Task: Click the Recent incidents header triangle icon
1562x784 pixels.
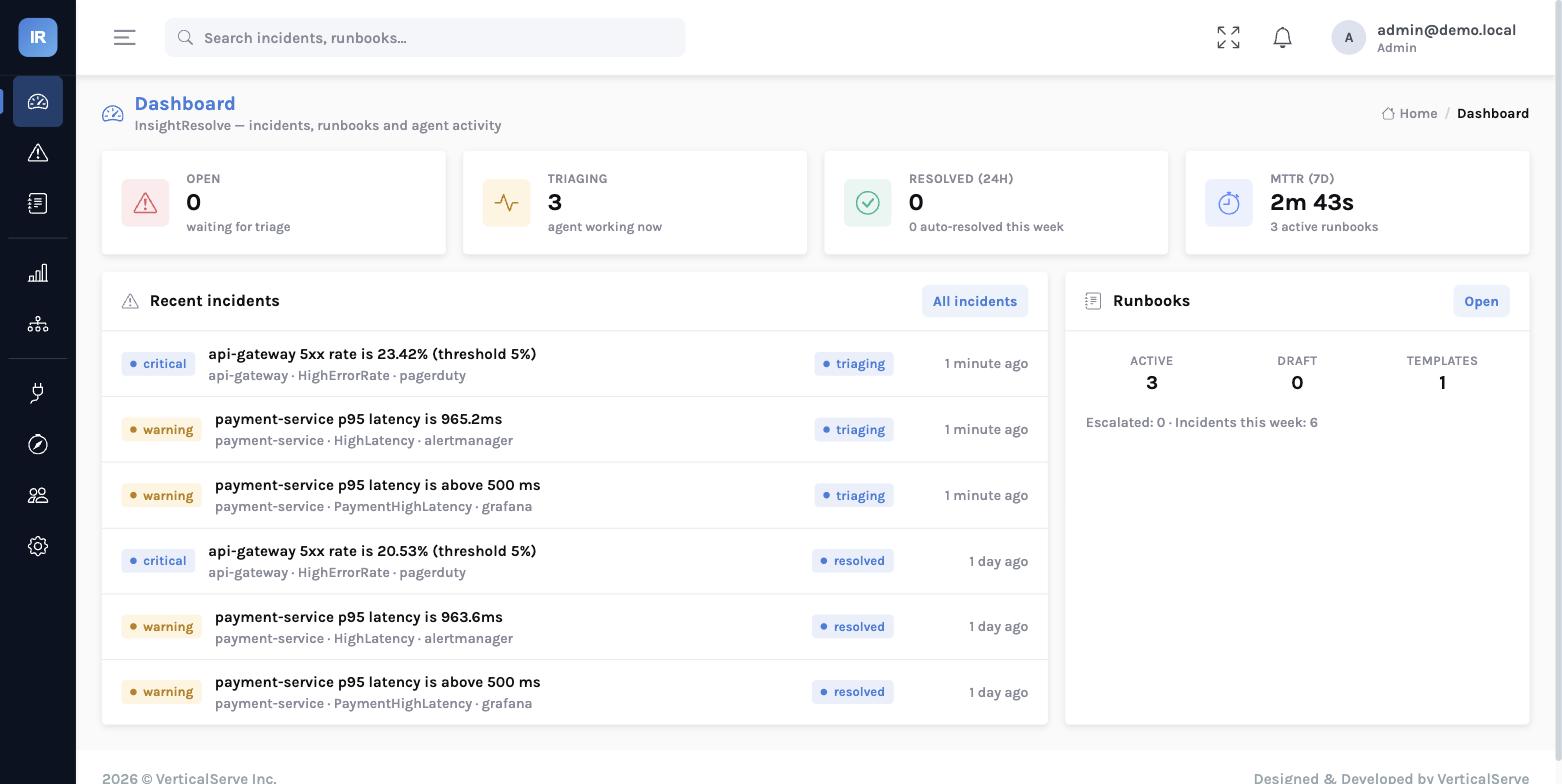Action: tap(130, 301)
